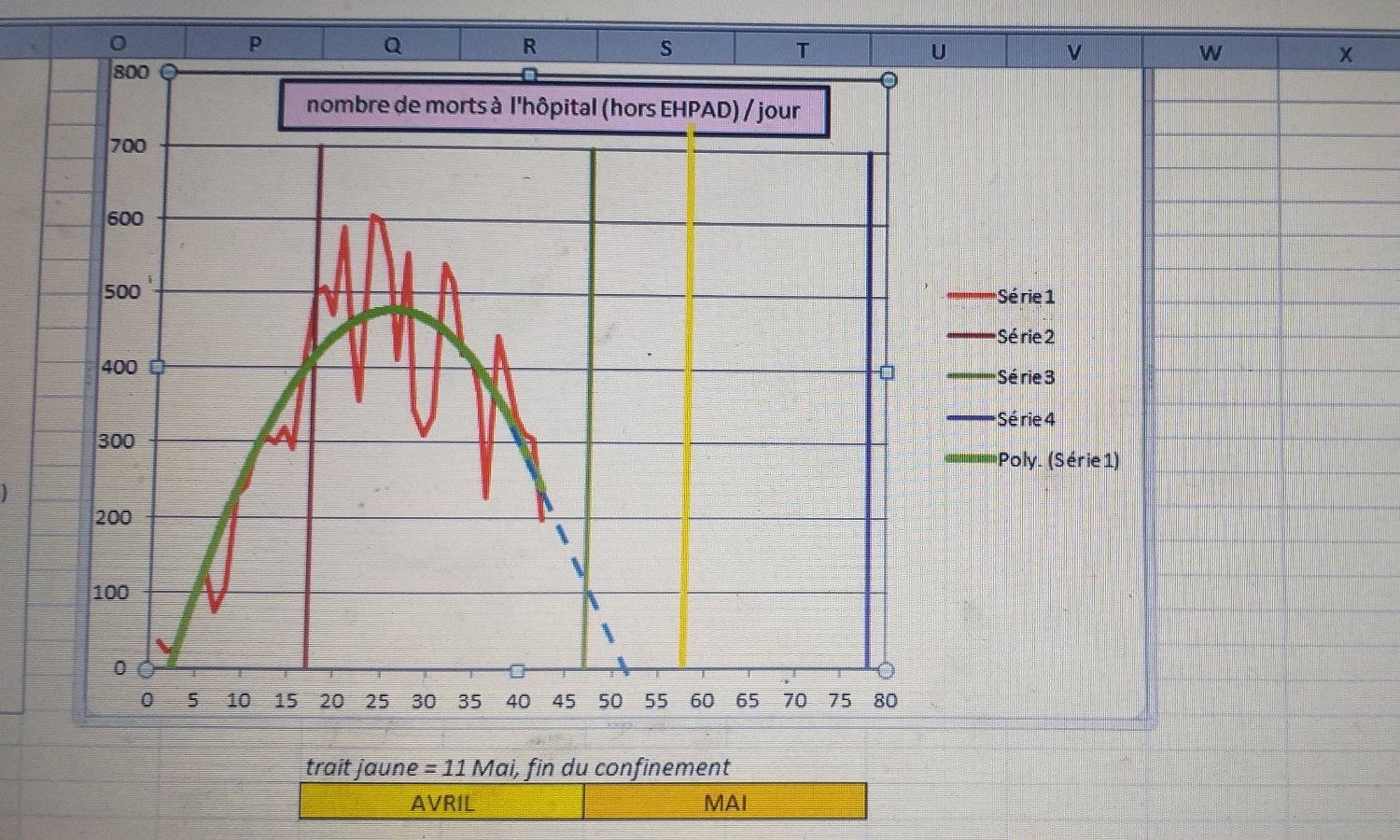
Task: Select the Poly. (Série1) trendline legend entry
Action: [x=1057, y=459]
